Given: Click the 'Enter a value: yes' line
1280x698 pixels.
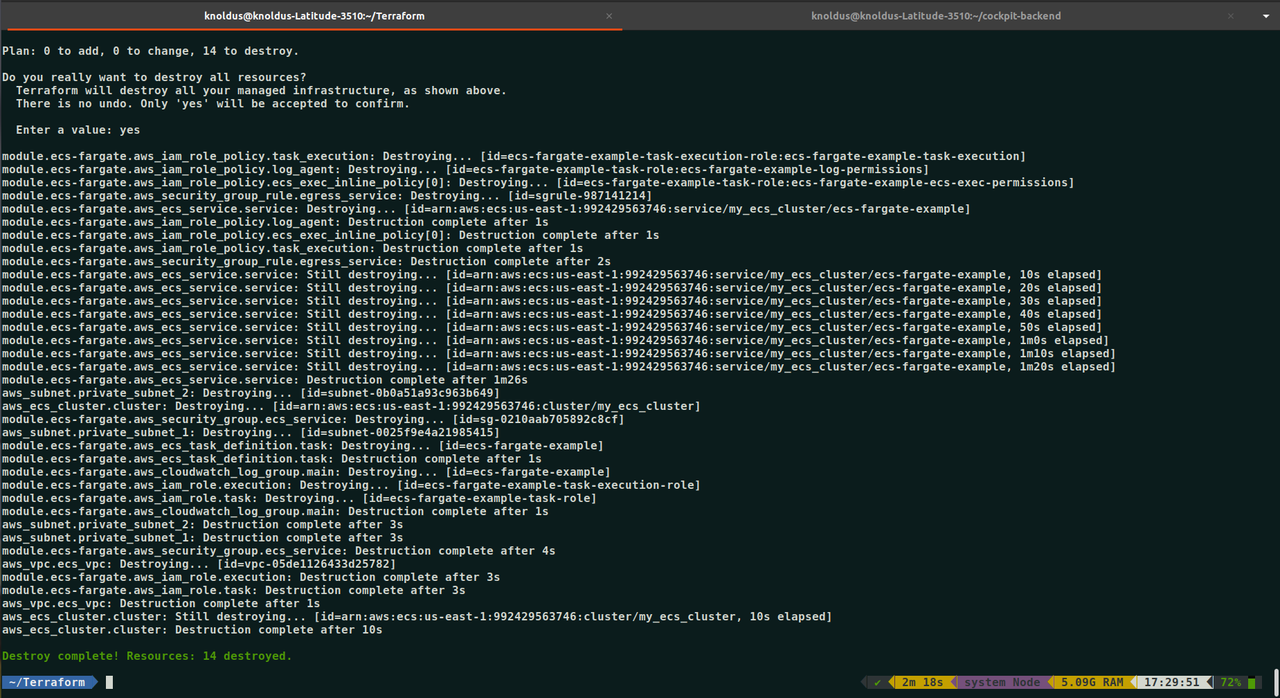Looking at the screenshot, I should click(78, 130).
